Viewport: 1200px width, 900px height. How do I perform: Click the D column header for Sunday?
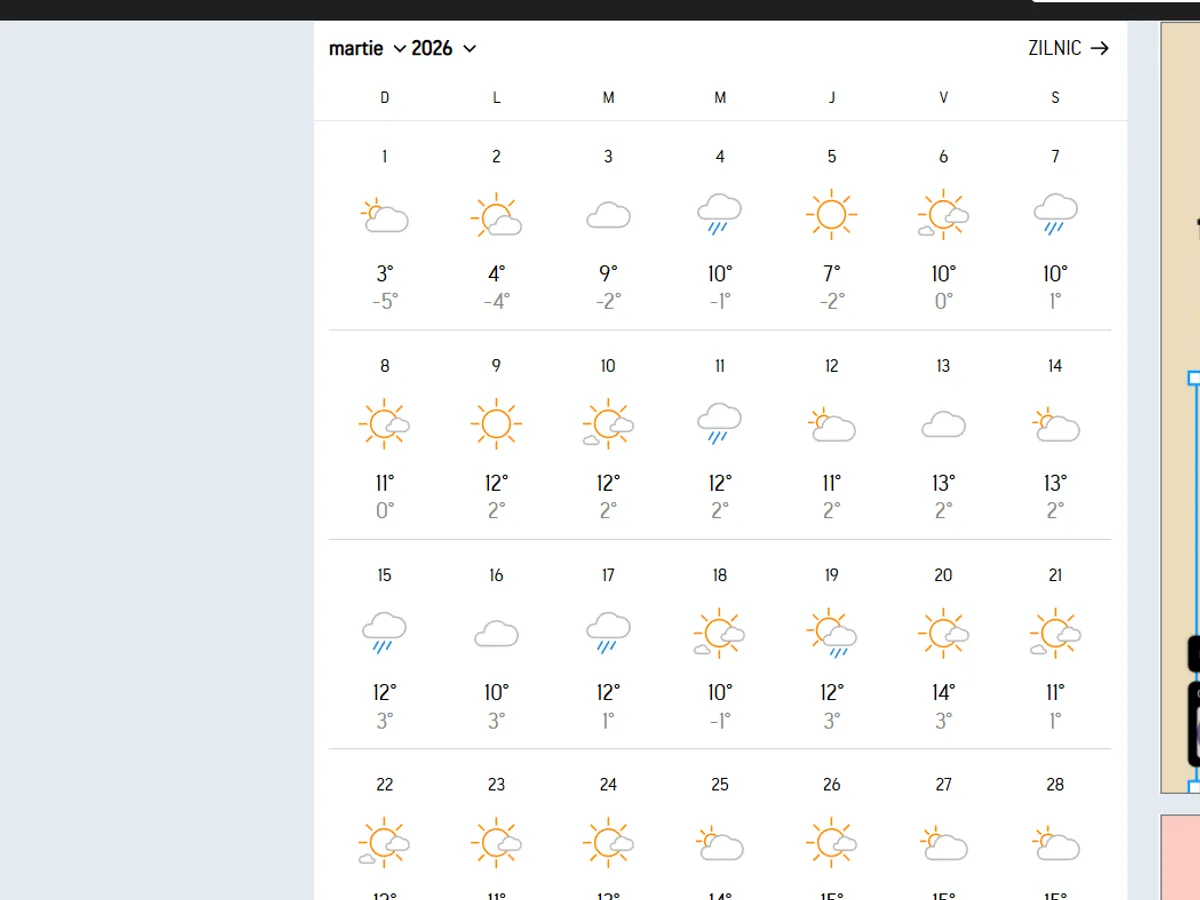point(384,97)
